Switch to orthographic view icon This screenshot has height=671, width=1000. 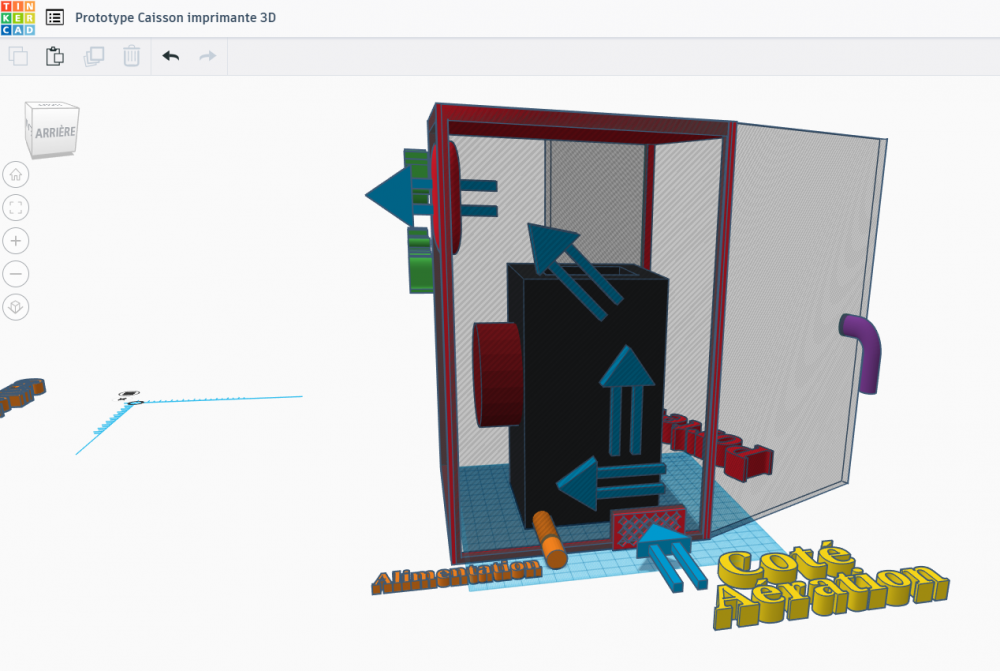[x=16, y=307]
